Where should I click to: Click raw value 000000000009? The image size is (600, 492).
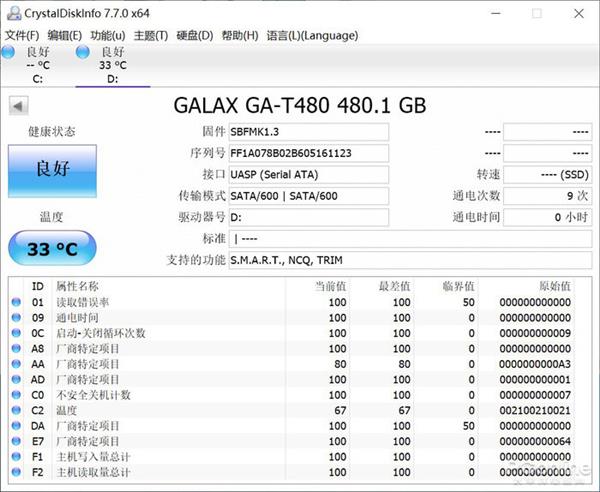tap(535, 333)
